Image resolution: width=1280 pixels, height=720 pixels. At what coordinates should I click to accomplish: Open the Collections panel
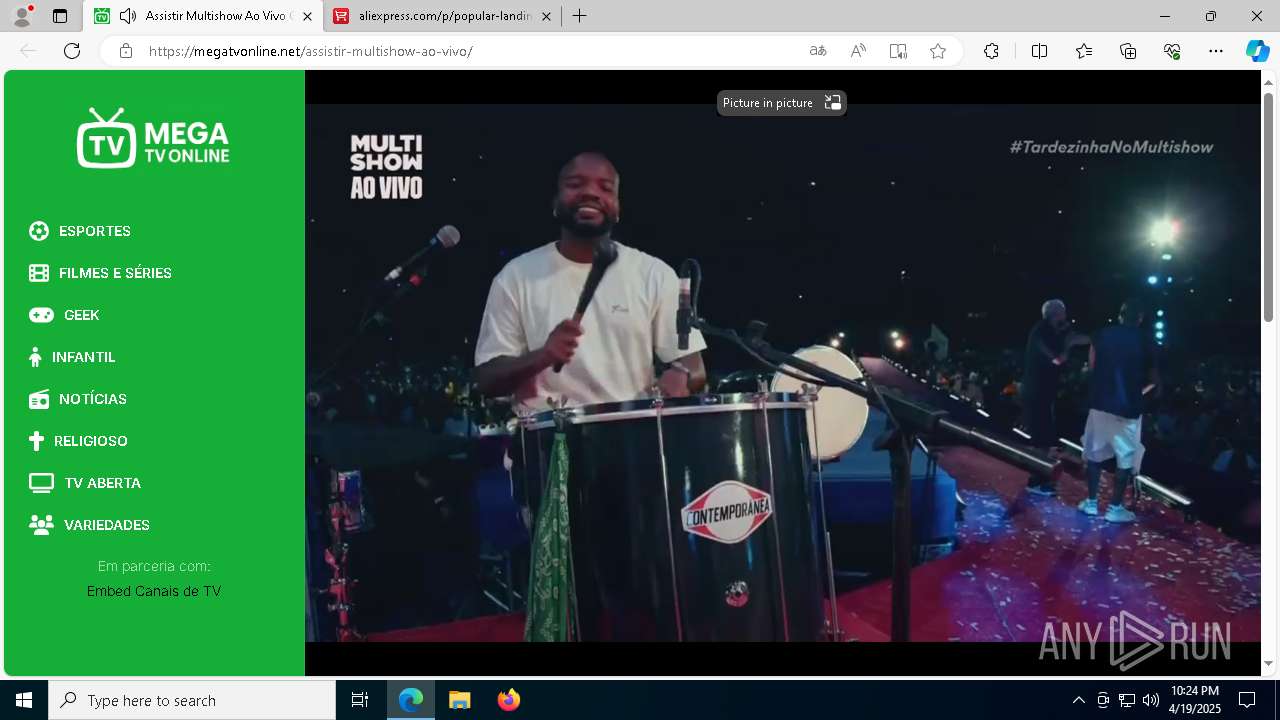point(1128,51)
